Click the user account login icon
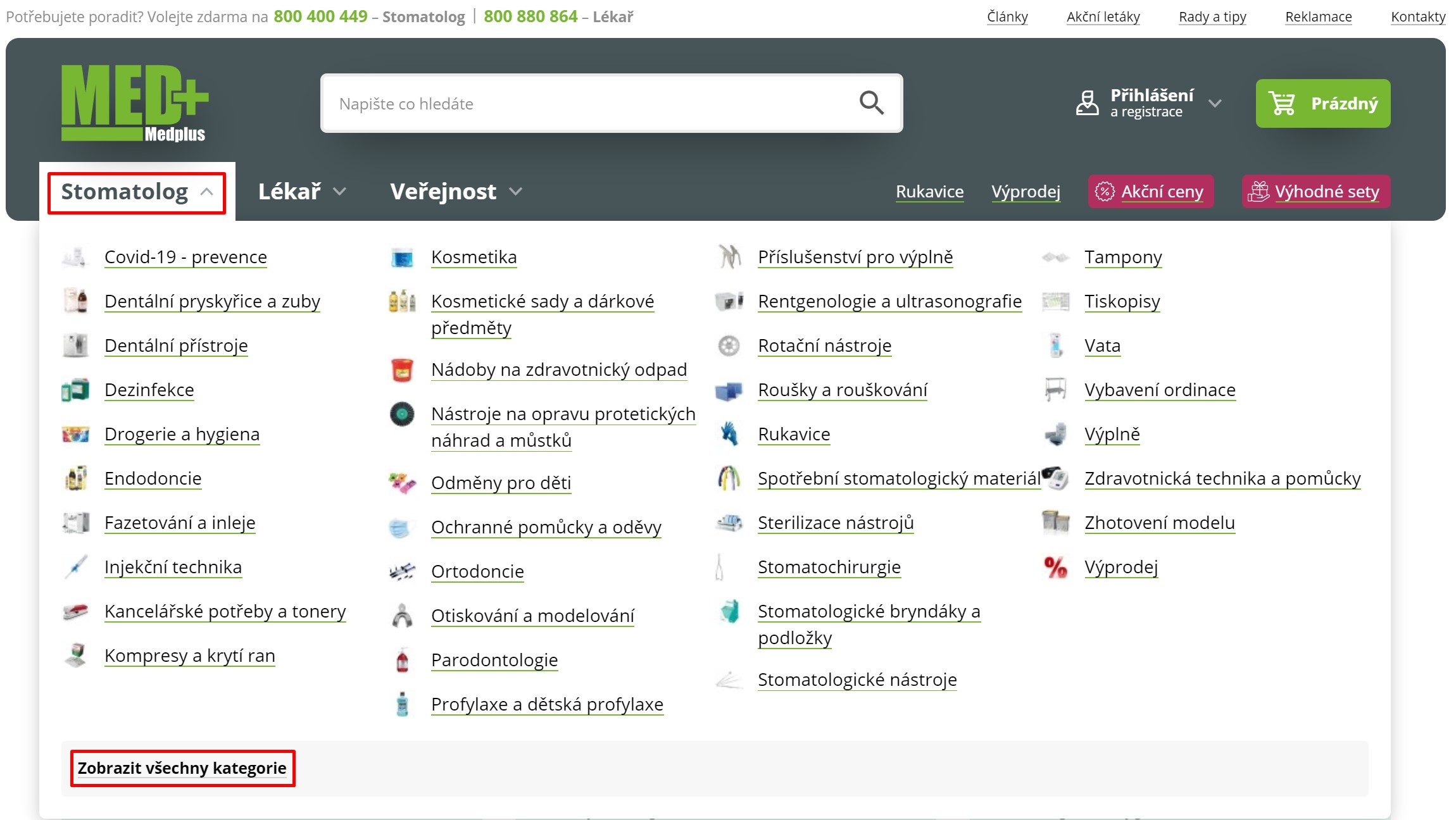 1087,103
